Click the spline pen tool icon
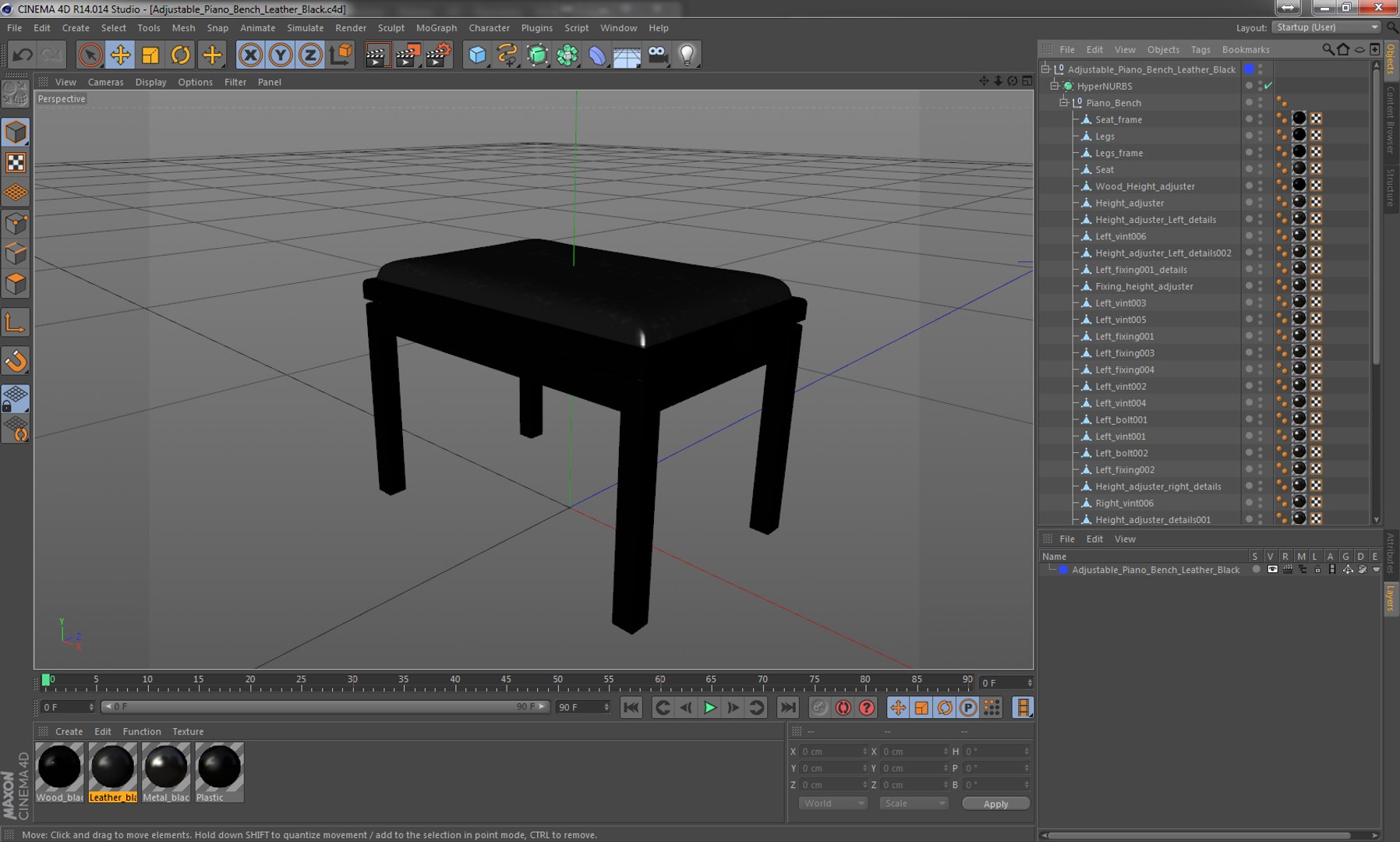The width and height of the screenshot is (1400, 842). [x=507, y=55]
